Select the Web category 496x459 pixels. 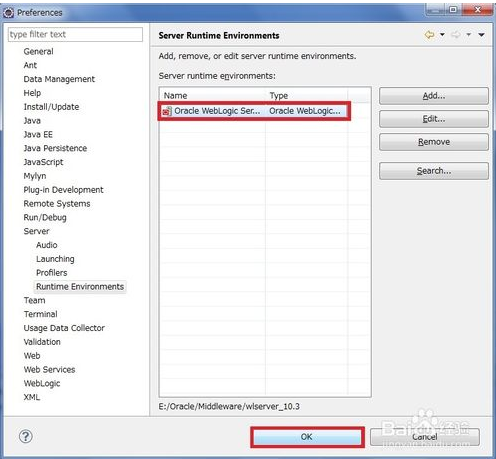[x=32, y=356]
